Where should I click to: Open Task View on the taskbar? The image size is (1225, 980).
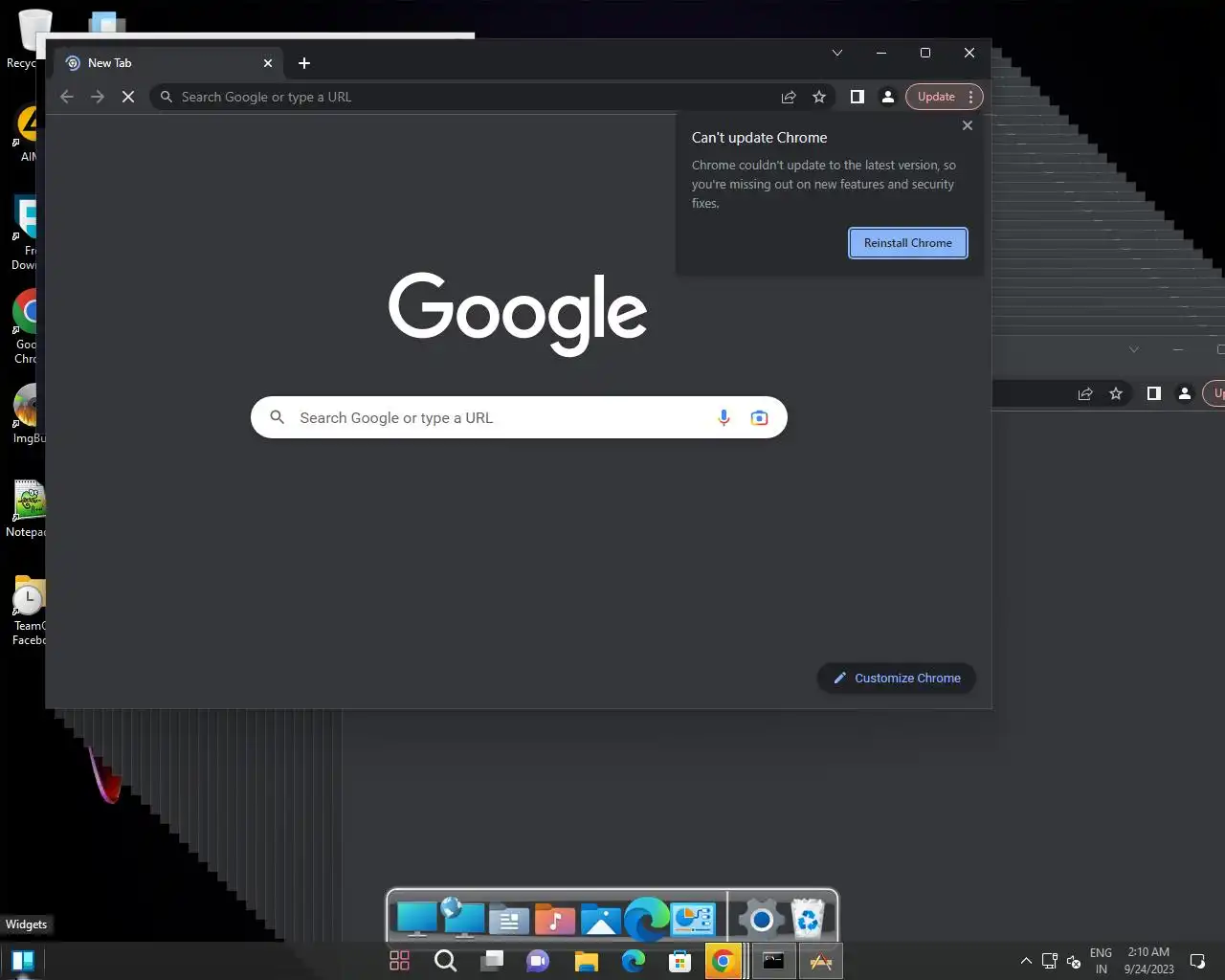click(x=492, y=961)
